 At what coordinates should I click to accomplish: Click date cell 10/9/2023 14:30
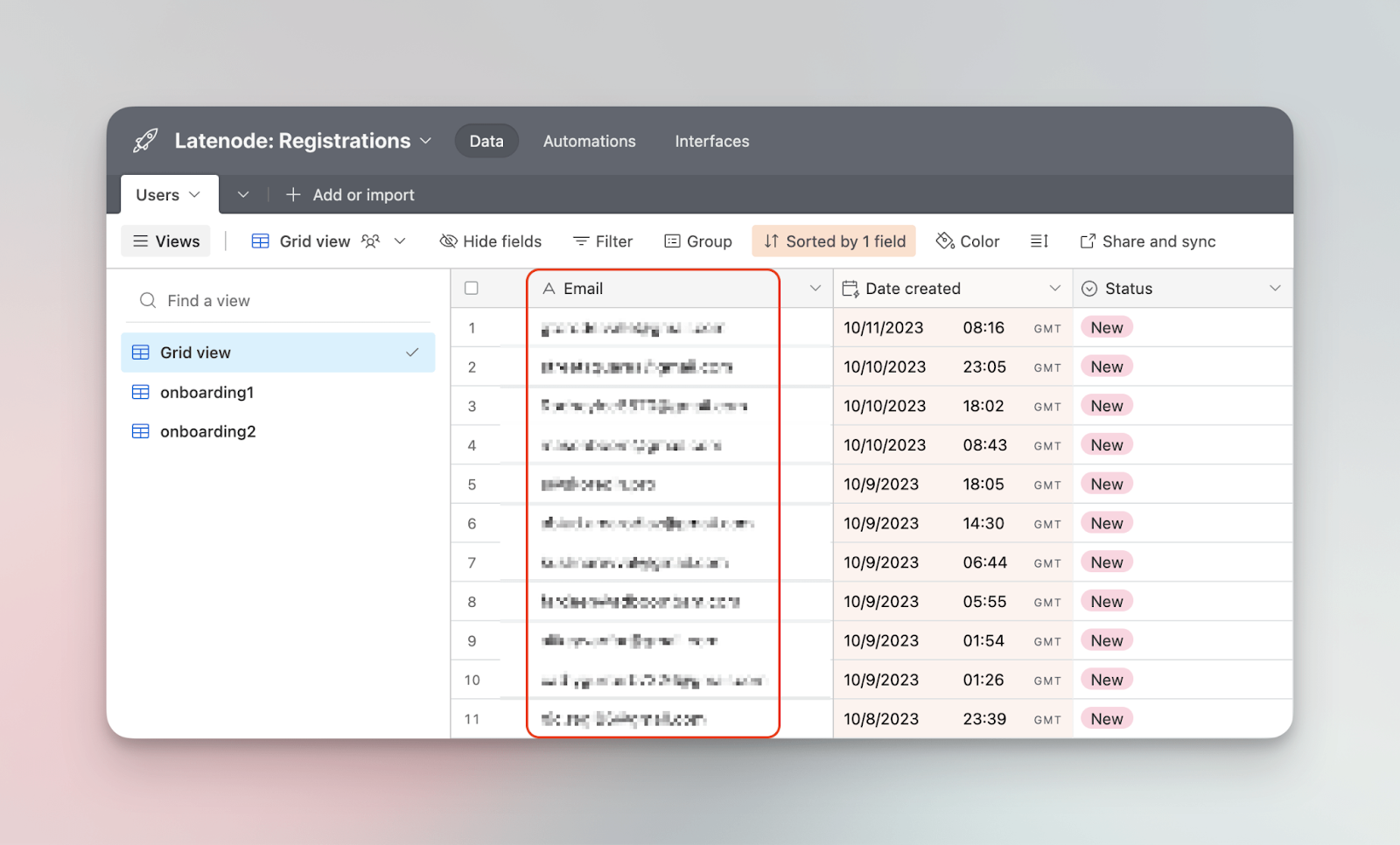click(953, 523)
